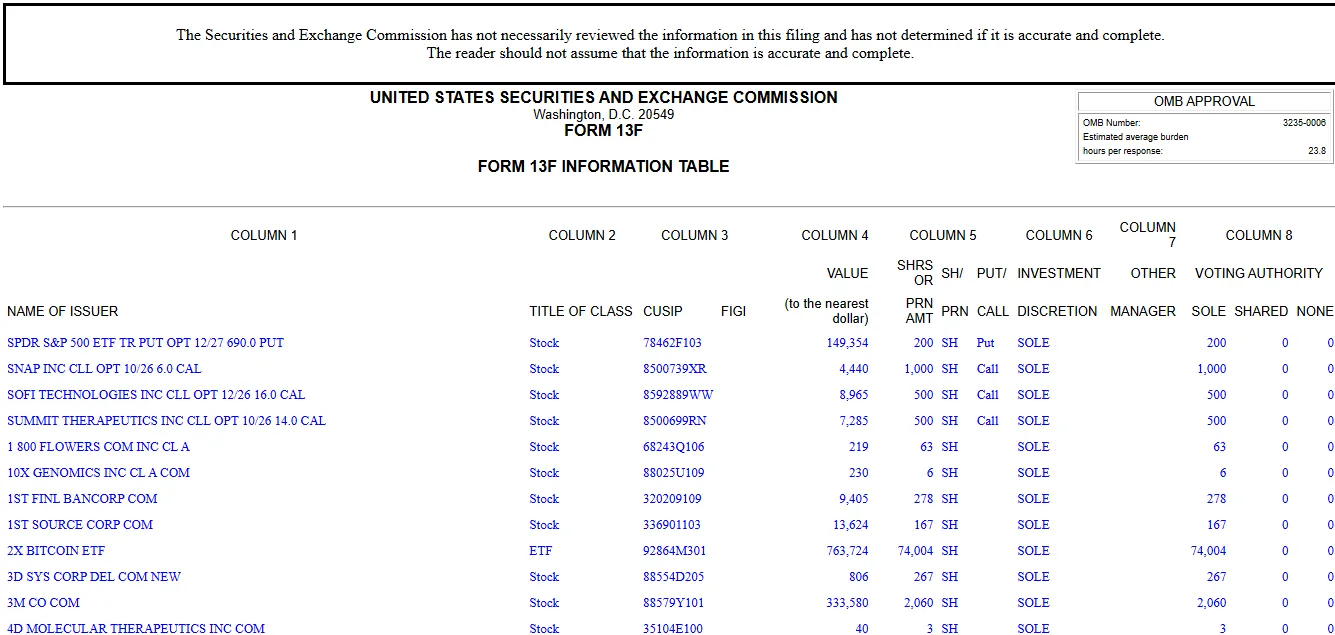Click CUSIP 92864M301

click(x=675, y=551)
